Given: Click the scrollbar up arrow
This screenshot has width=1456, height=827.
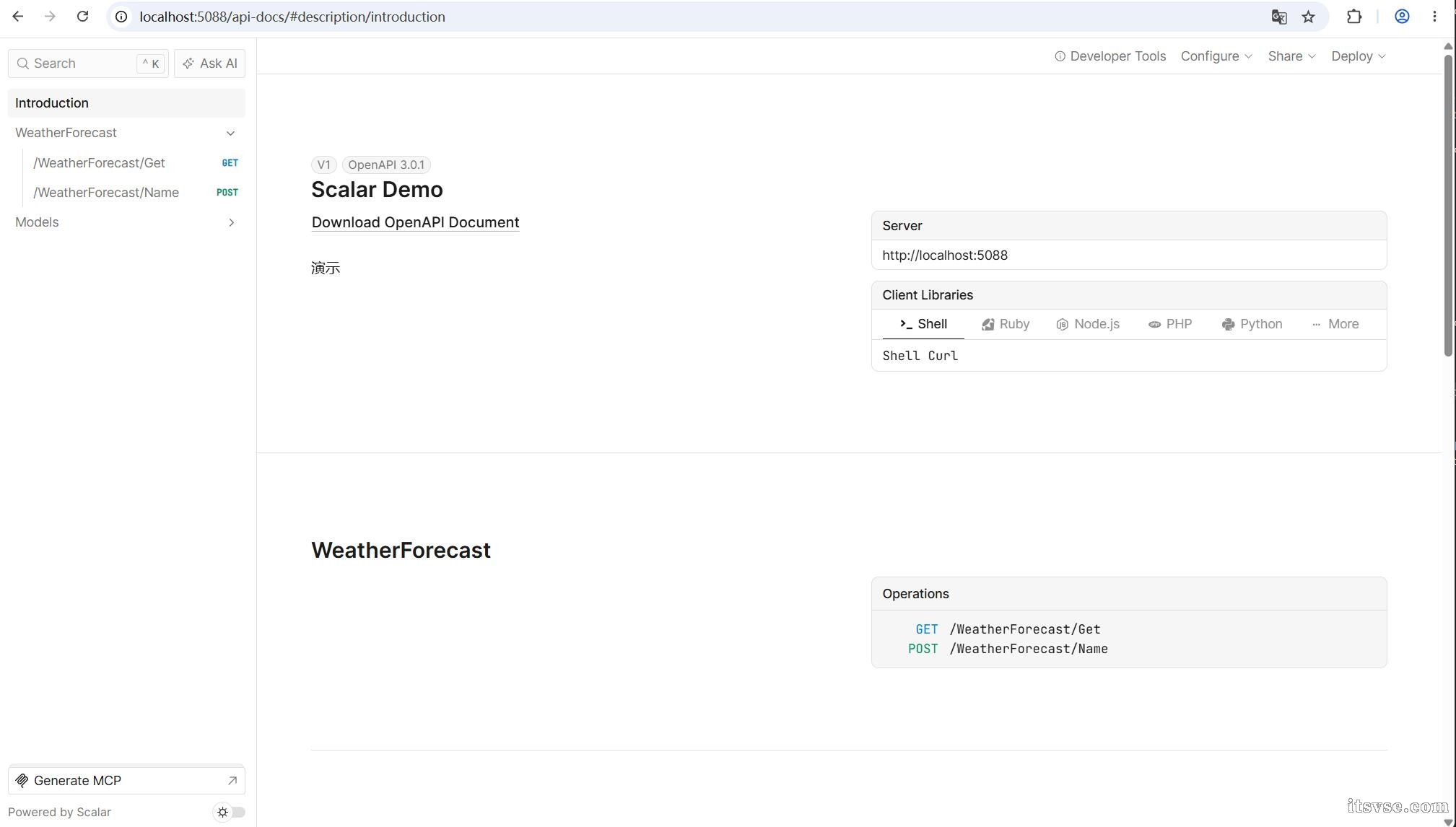Looking at the screenshot, I should (x=1448, y=46).
